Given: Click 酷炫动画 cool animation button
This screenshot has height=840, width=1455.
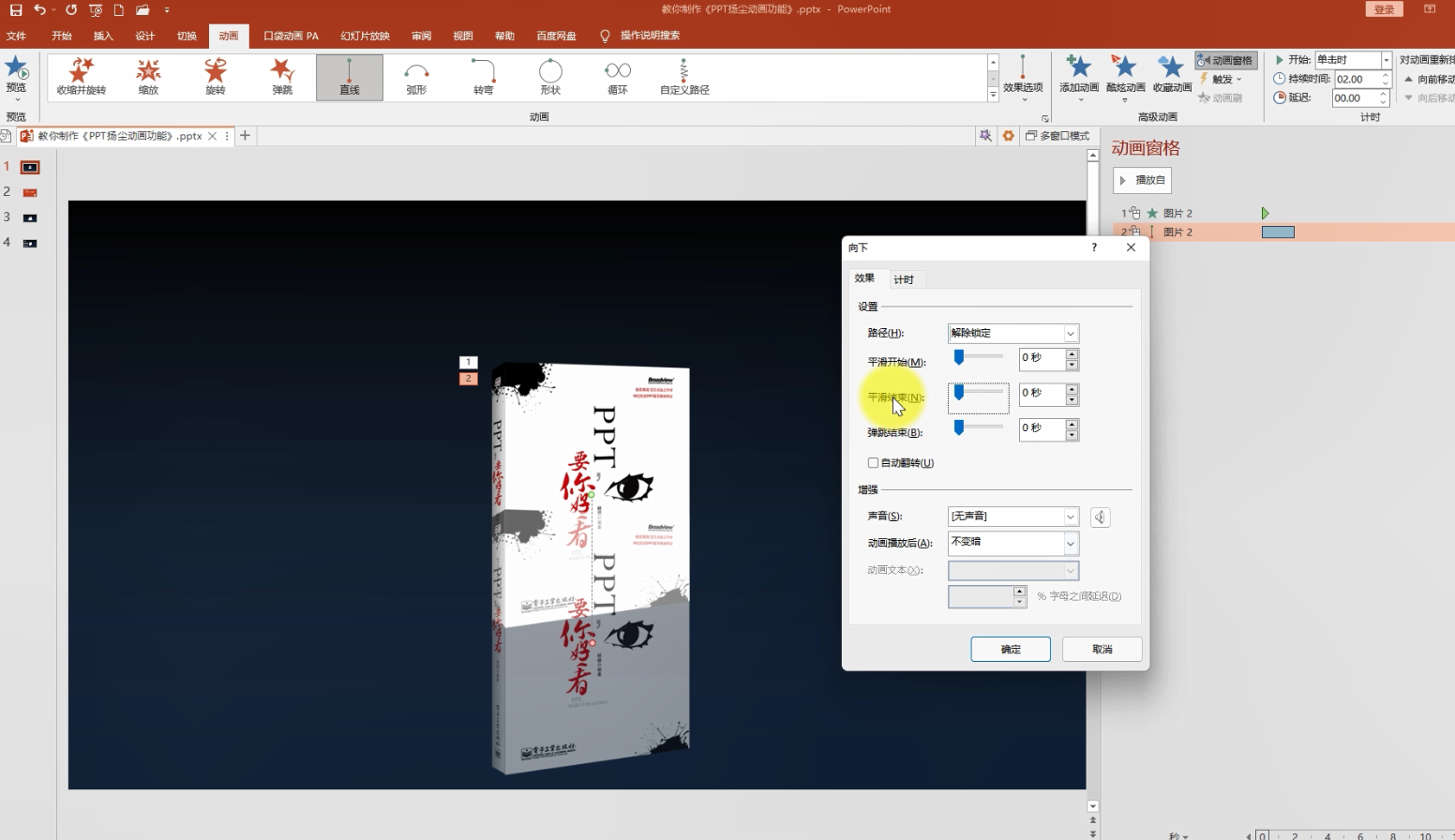Looking at the screenshot, I should coord(1125,77).
